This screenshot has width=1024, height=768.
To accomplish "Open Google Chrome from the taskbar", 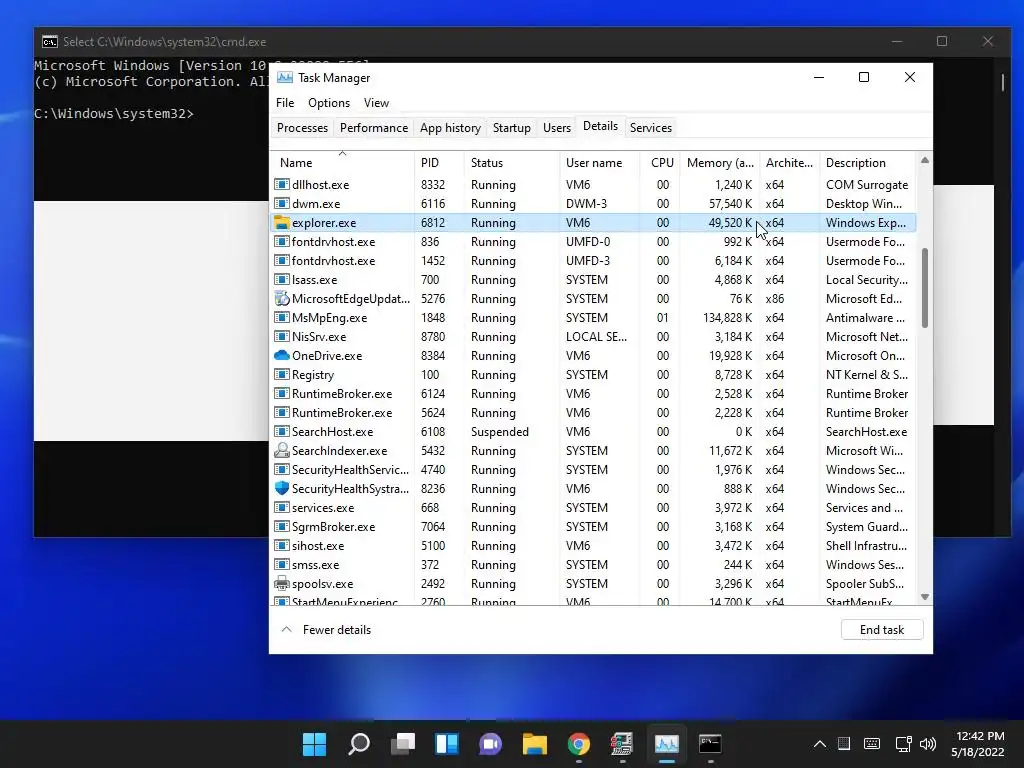I will click(579, 744).
